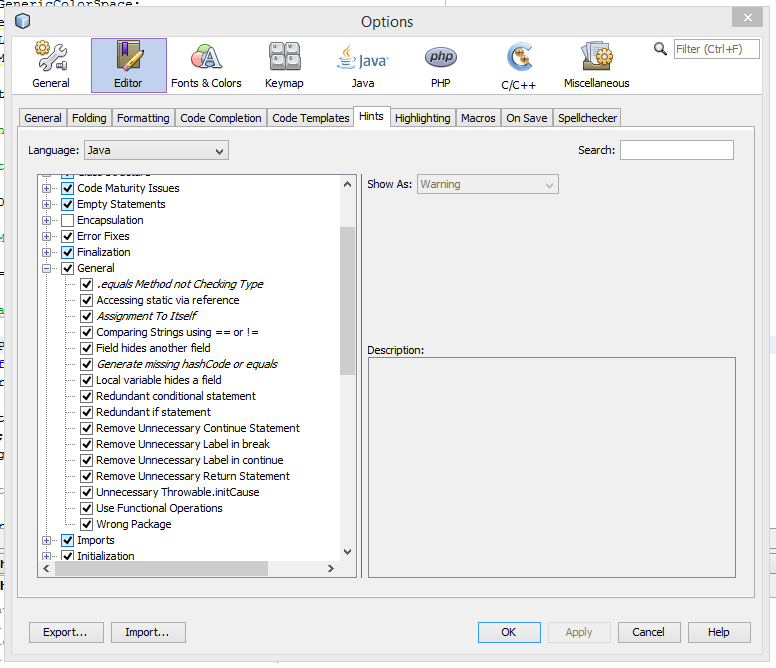Select the Editor options category
This screenshot has width=776, height=668.
click(128, 65)
